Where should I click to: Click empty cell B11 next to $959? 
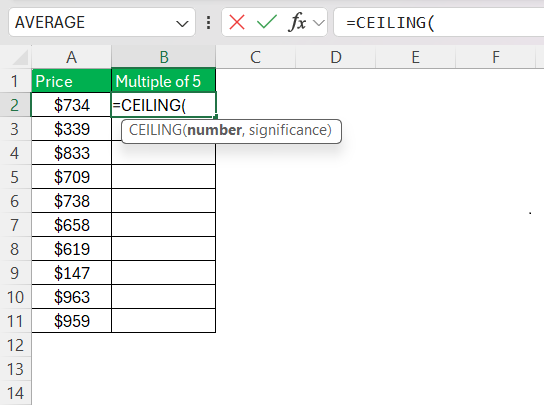[x=164, y=321]
